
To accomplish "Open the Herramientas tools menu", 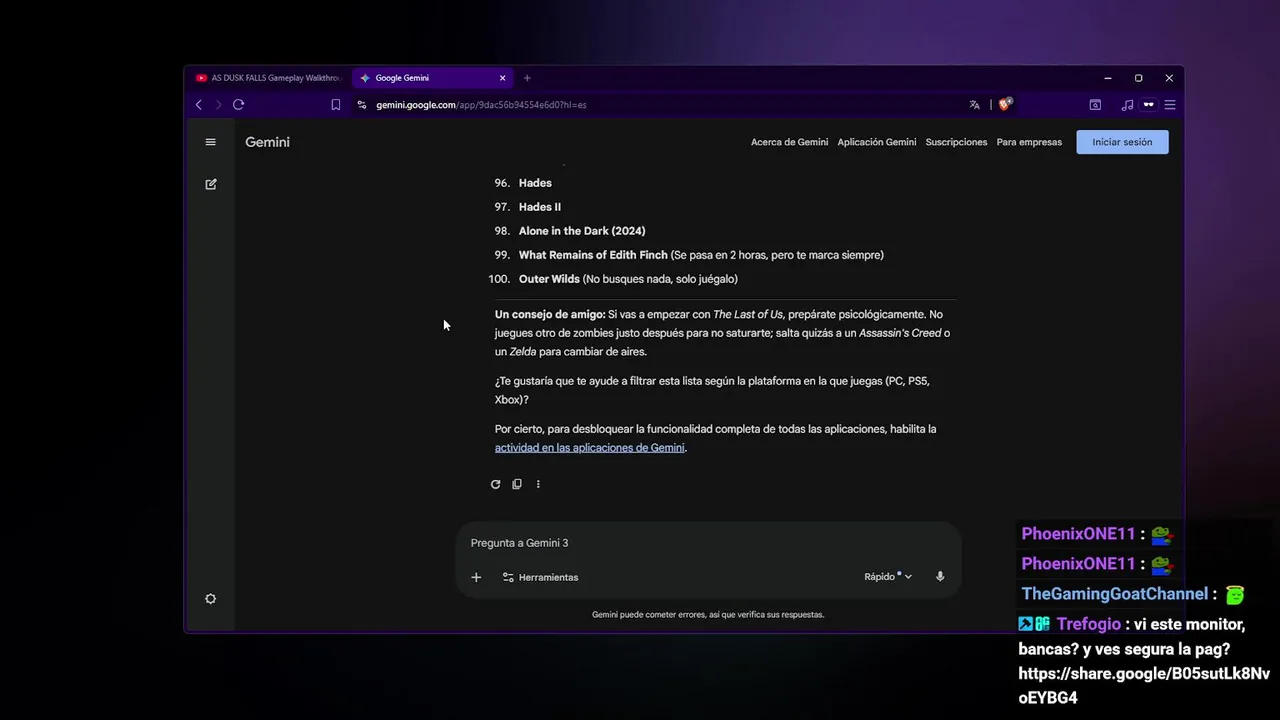I will pos(540,577).
